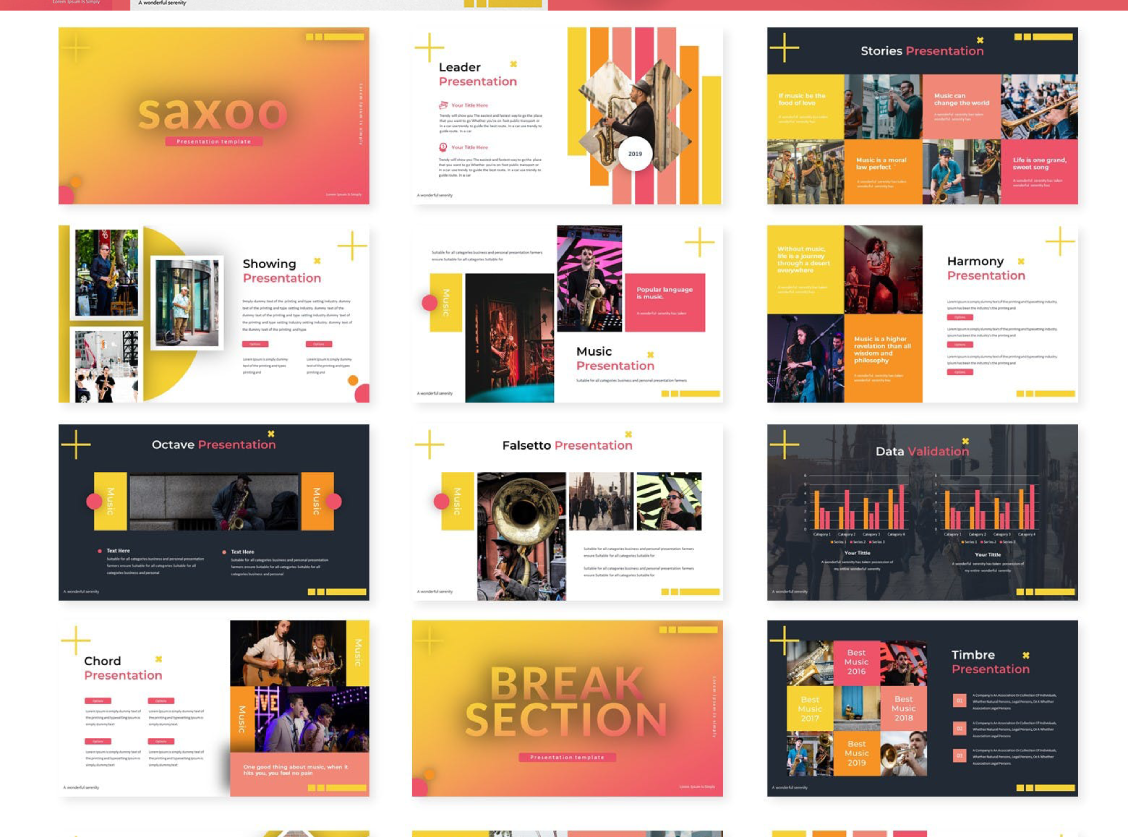Viewport: 1128px width, 837px height.
Task: Open the Saxoo title slide thumbnail
Action: click(x=213, y=115)
